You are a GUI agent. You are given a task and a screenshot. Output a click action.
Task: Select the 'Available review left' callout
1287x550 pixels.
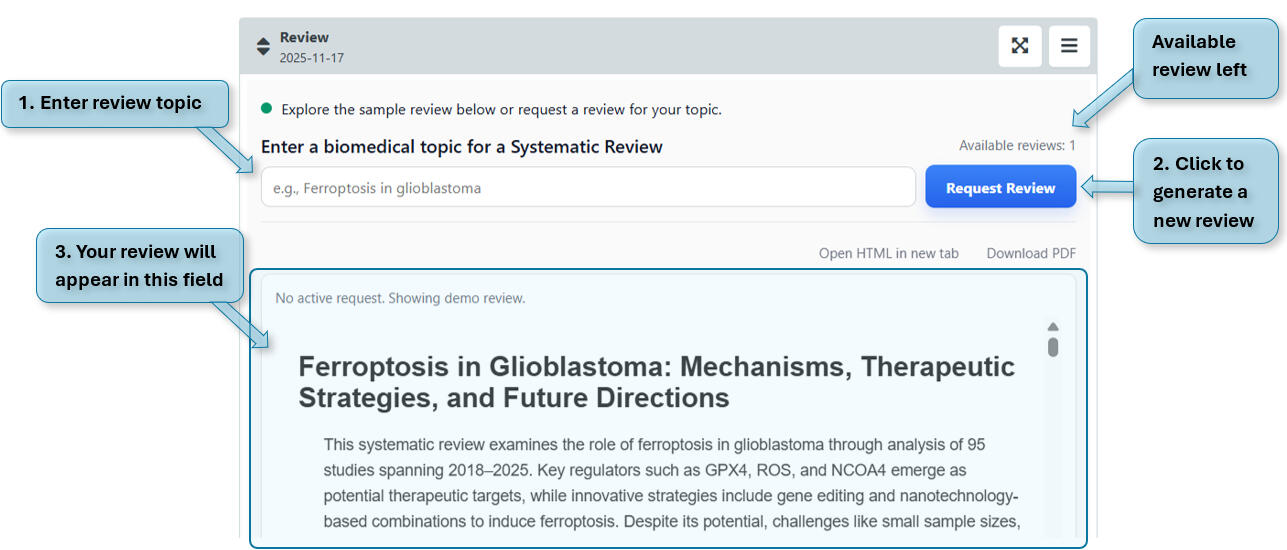(1204, 56)
